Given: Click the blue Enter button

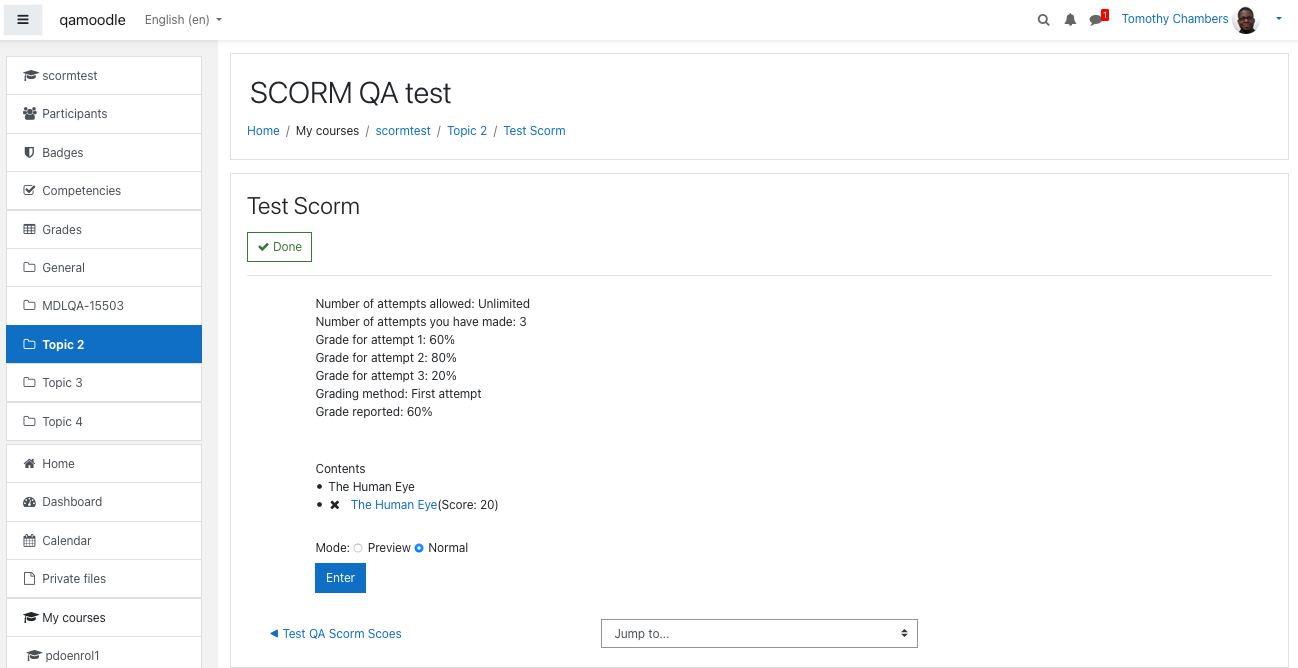Looking at the screenshot, I should 340,578.
